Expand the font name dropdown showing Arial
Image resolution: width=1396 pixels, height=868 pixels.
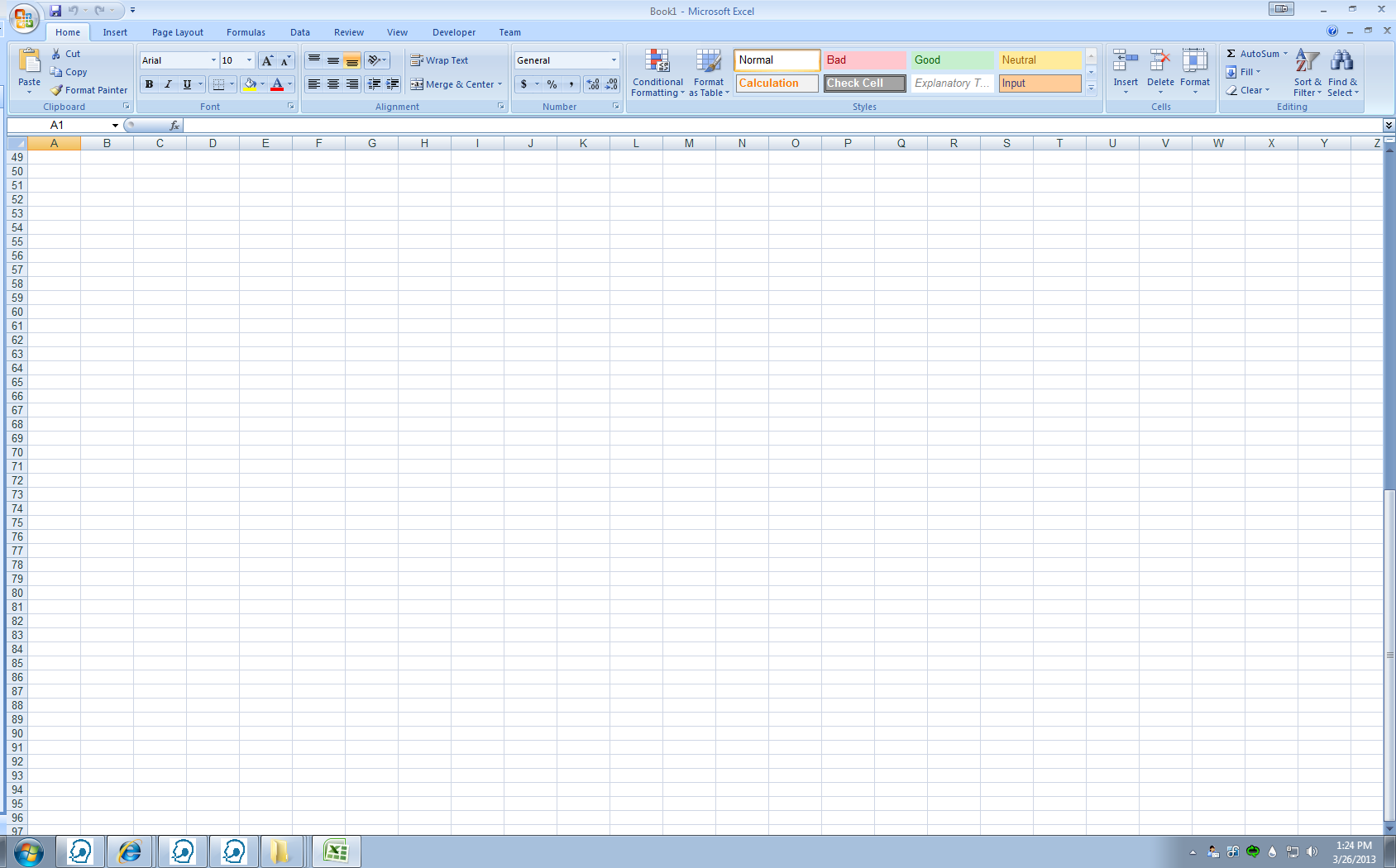coord(213,60)
